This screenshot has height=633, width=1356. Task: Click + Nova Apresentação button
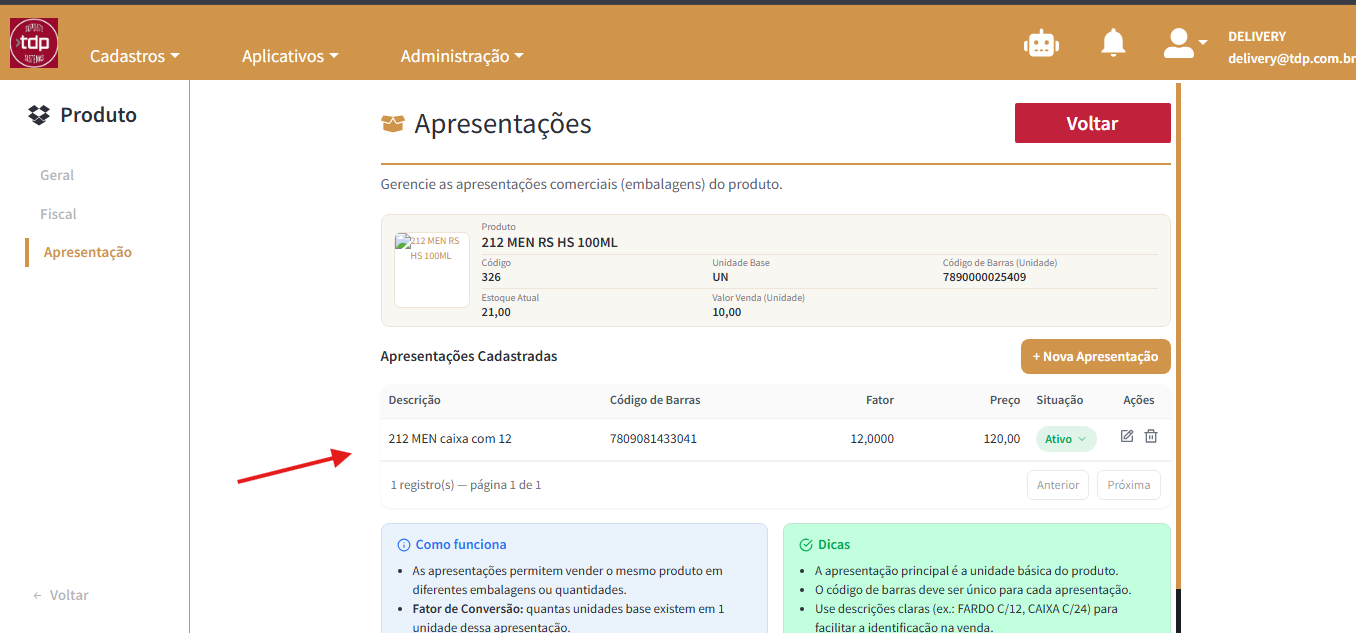click(x=1095, y=356)
